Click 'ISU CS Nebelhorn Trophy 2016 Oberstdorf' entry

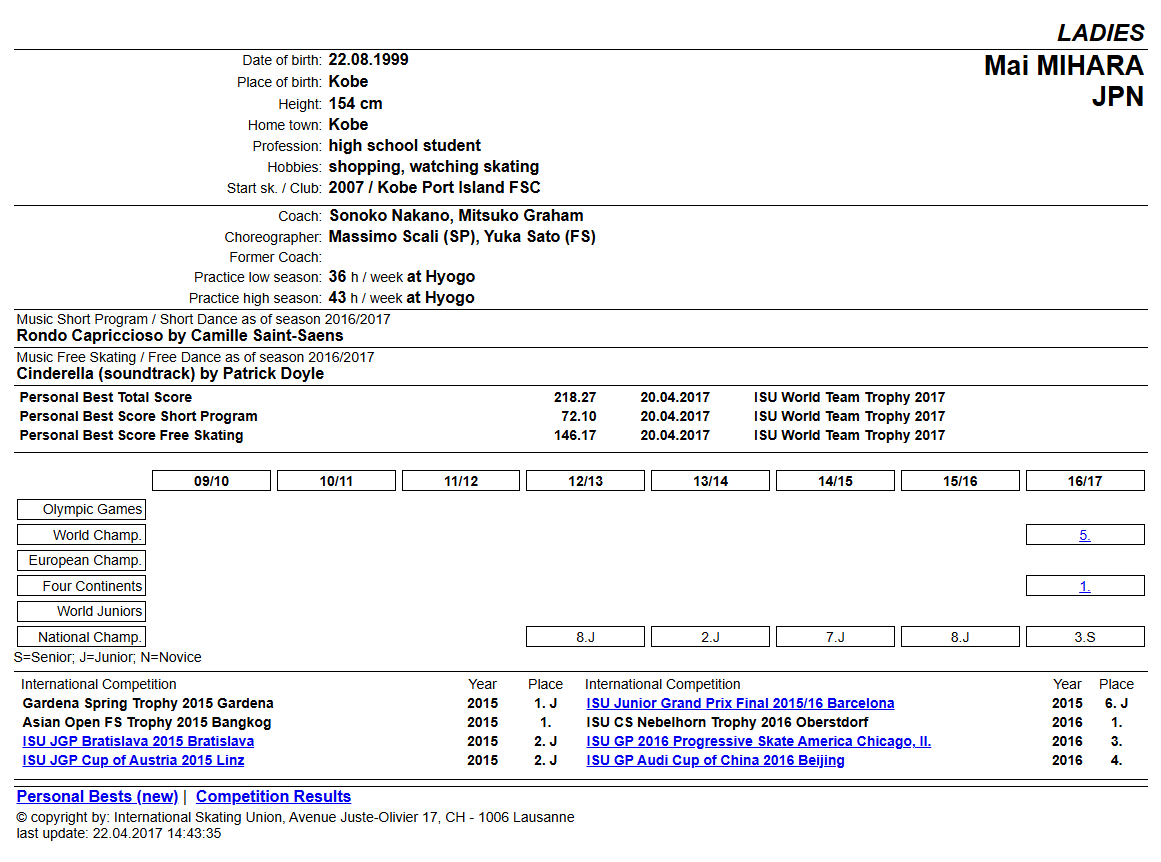point(727,723)
